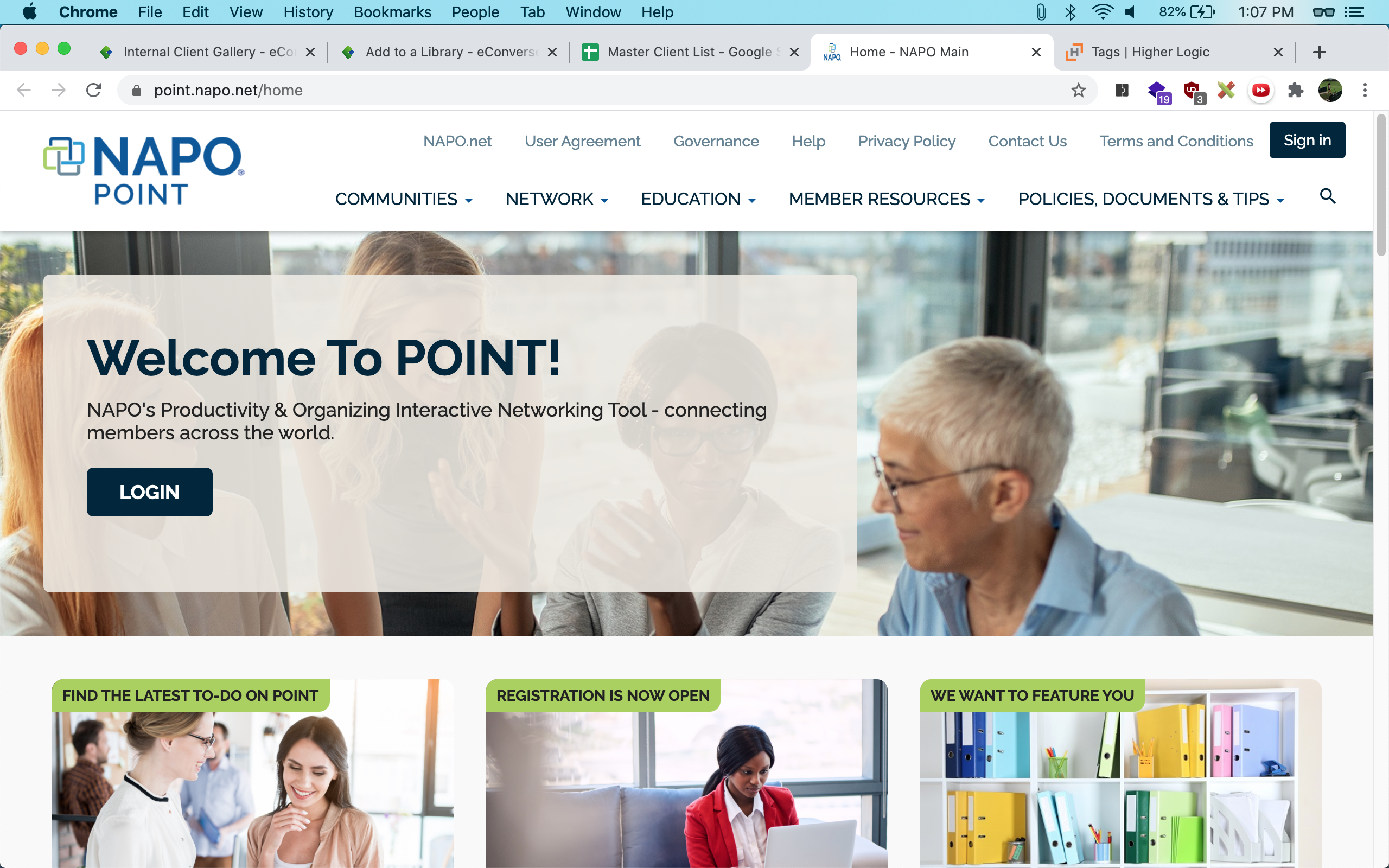The image size is (1389, 868).
Task: Bookmark this page with the star icon
Action: 1079,90
